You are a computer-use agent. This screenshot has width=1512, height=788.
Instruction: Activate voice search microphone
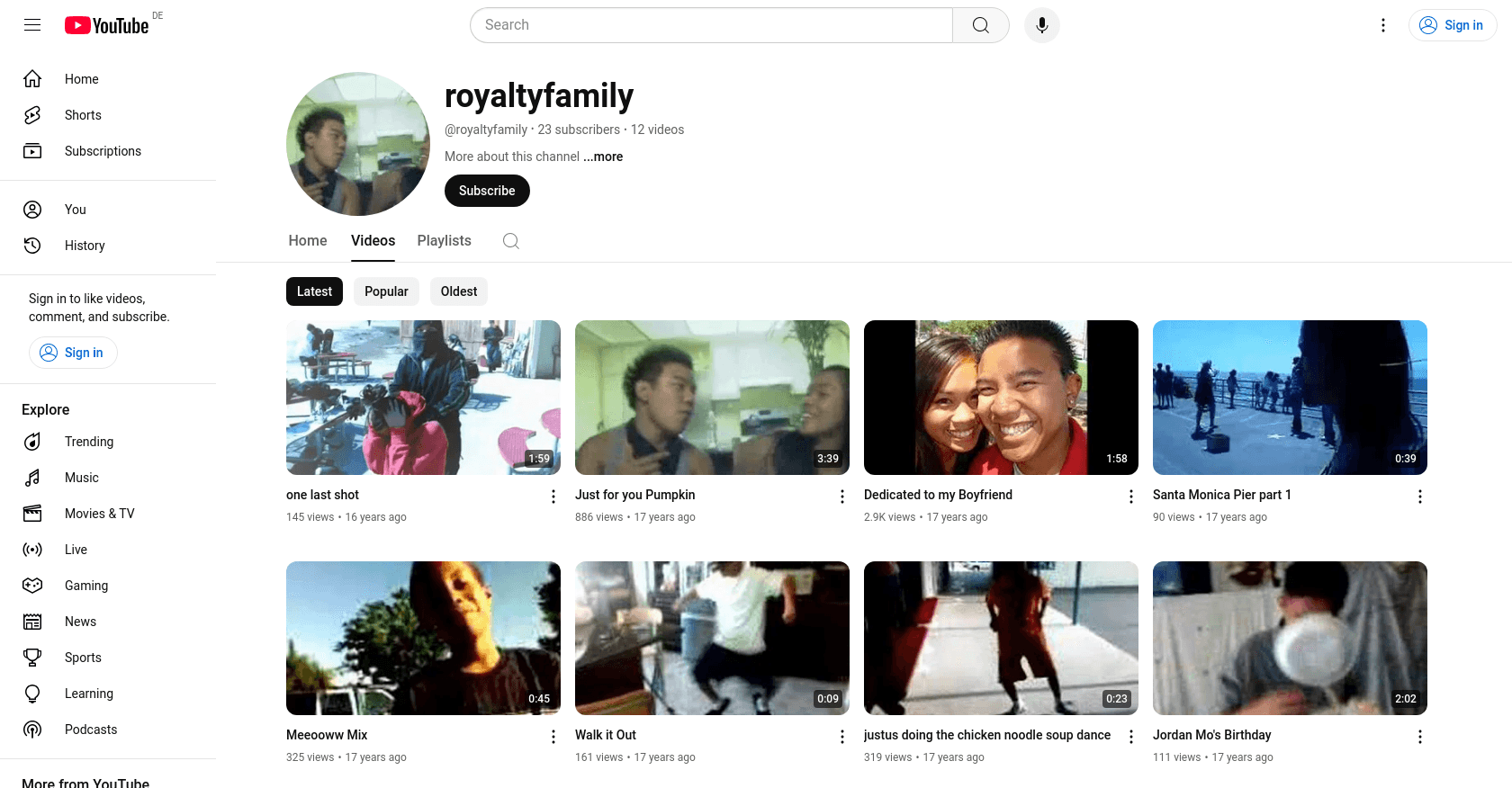[1041, 25]
